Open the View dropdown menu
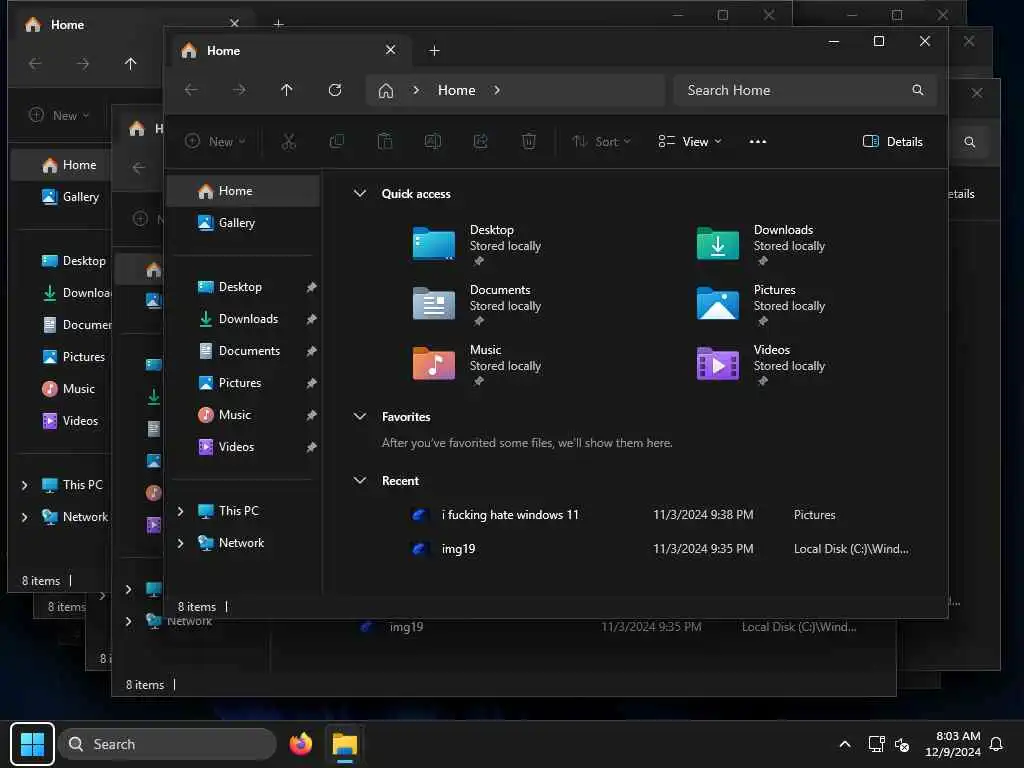This screenshot has height=768, width=1024. click(x=690, y=142)
